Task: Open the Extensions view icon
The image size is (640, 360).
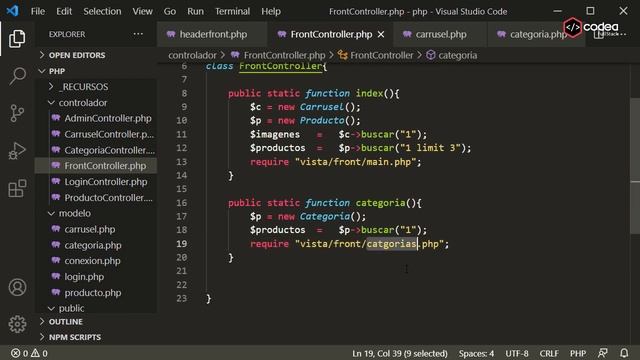Action: 17,188
